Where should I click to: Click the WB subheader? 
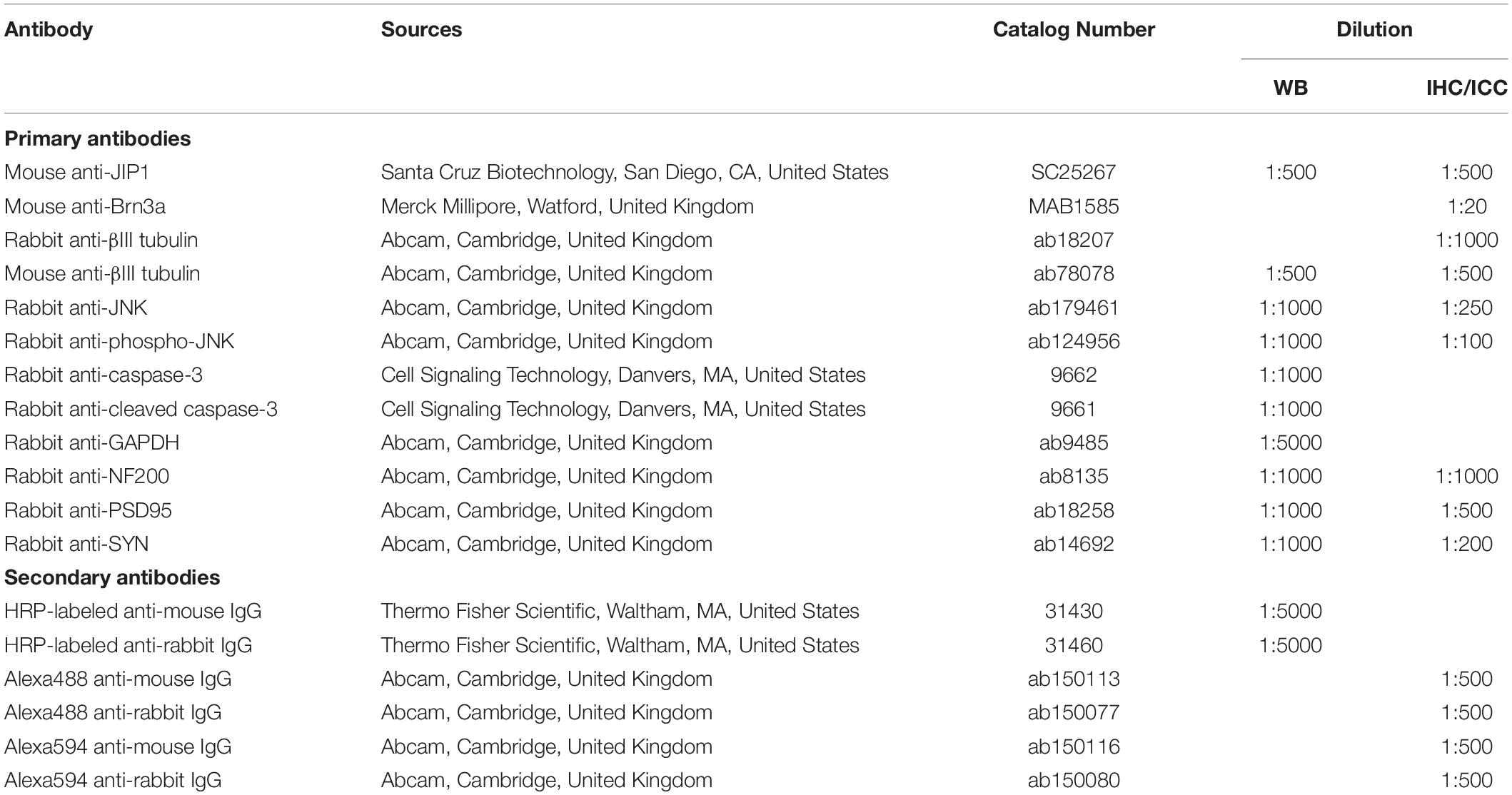(1291, 88)
